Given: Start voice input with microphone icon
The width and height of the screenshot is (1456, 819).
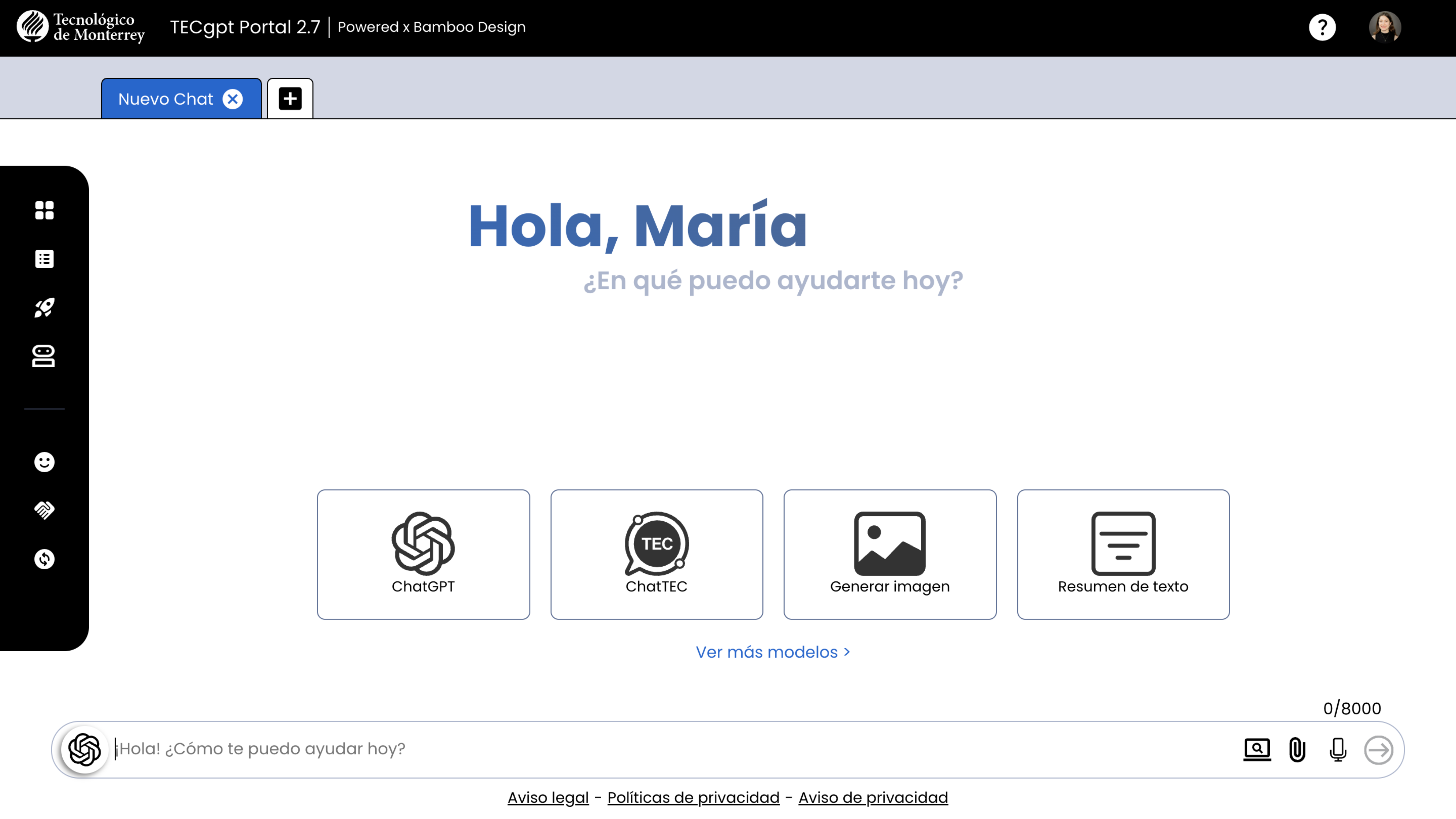Looking at the screenshot, I should tap(1338, 749).
